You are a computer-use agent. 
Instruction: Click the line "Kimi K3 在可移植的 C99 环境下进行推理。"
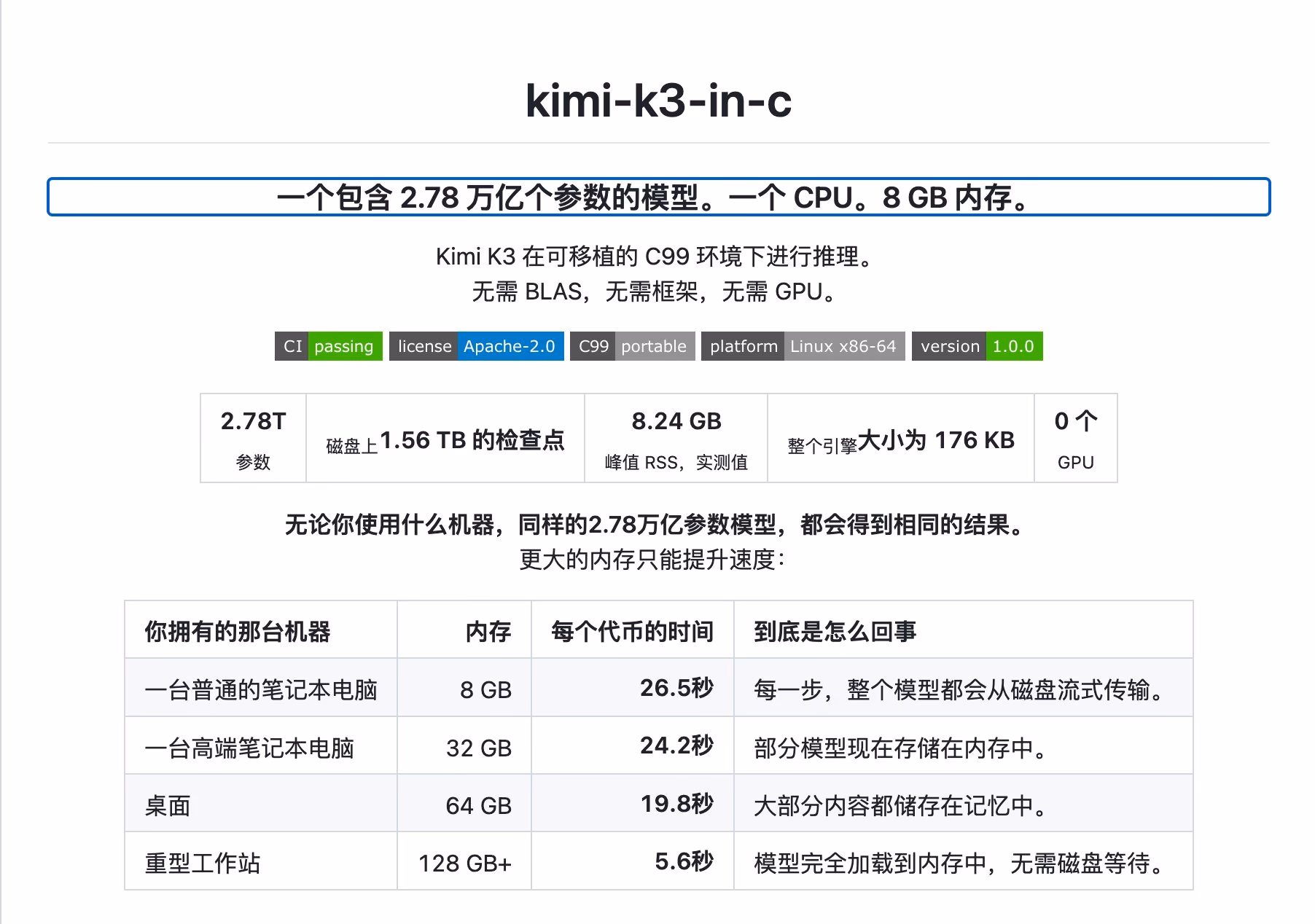tap(658, 257)
